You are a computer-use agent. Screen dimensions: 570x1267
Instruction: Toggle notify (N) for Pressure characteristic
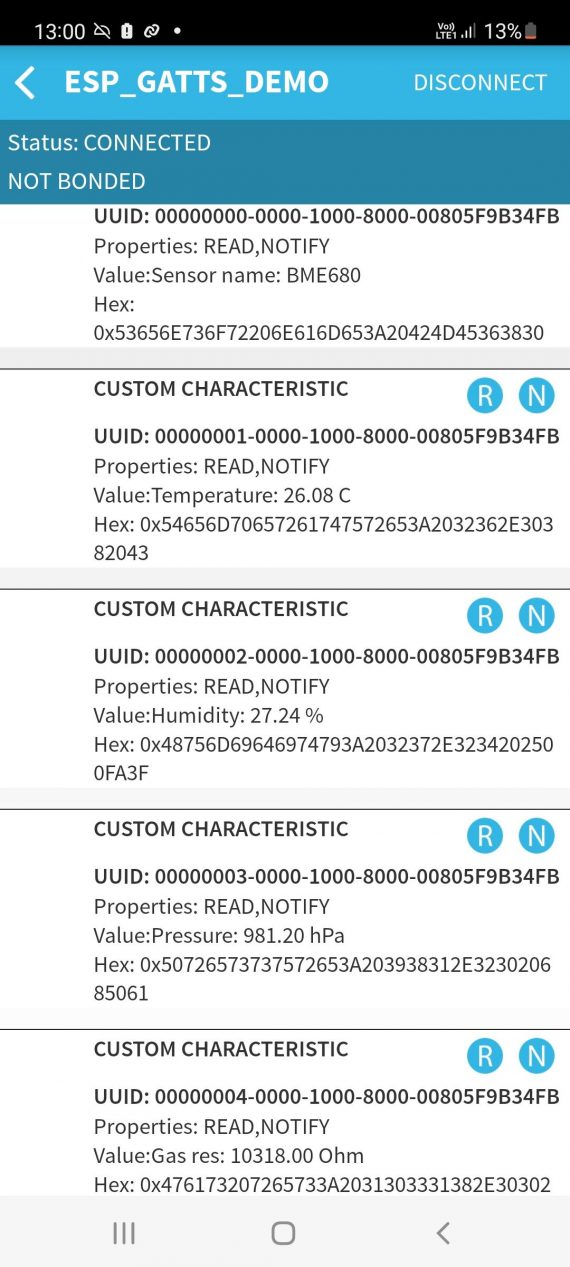pyautogui.click(x=536, y=836)
